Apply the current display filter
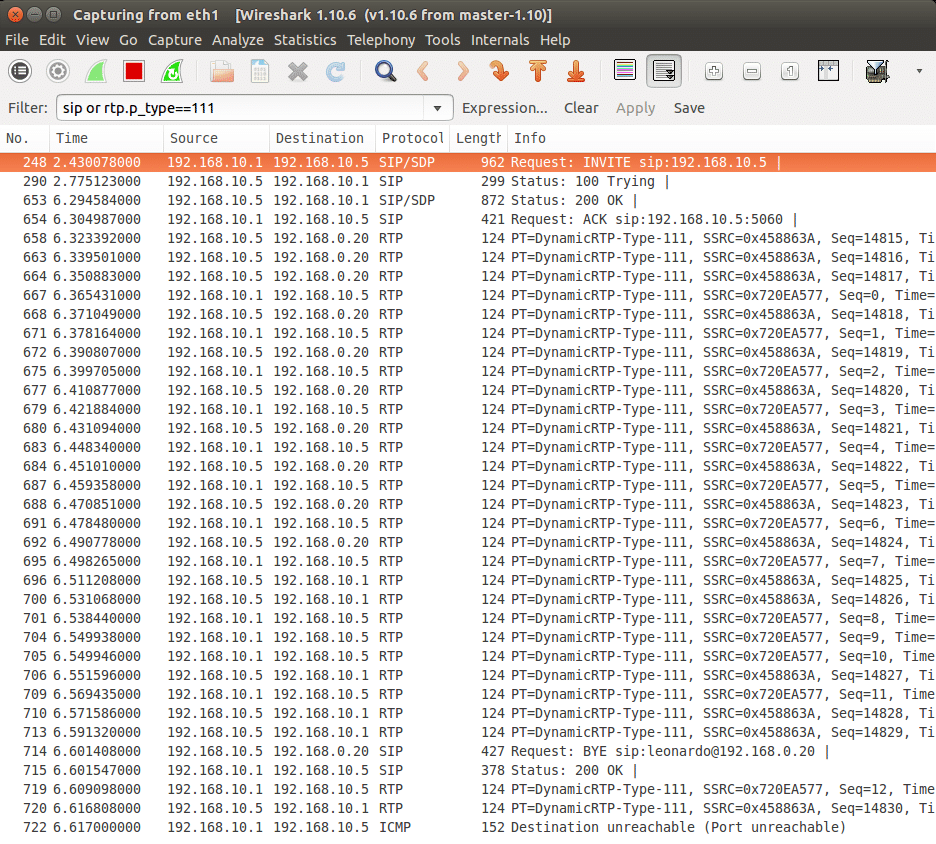 coord(636,107)
